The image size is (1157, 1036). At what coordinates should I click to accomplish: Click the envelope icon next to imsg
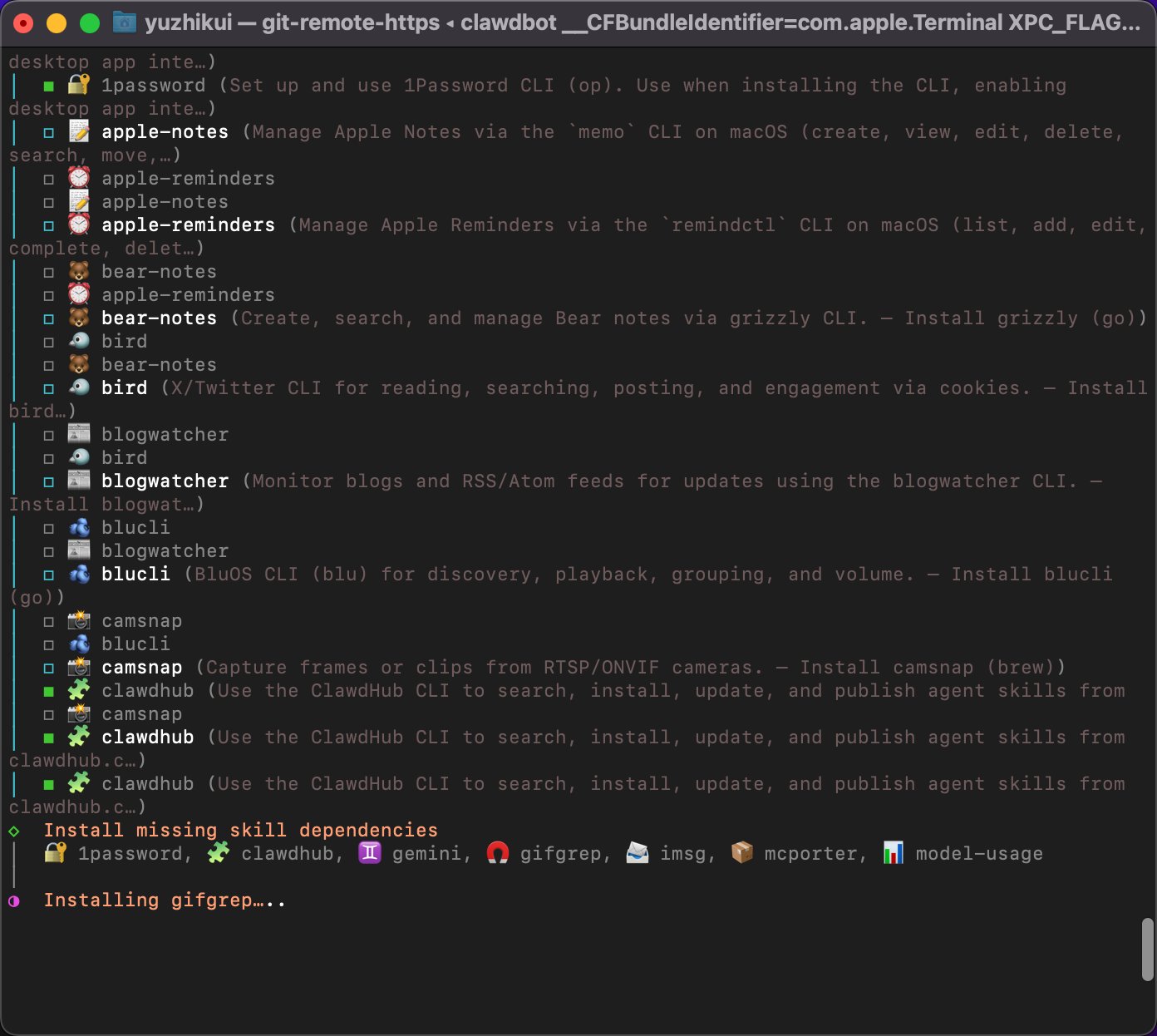[638, 853]
